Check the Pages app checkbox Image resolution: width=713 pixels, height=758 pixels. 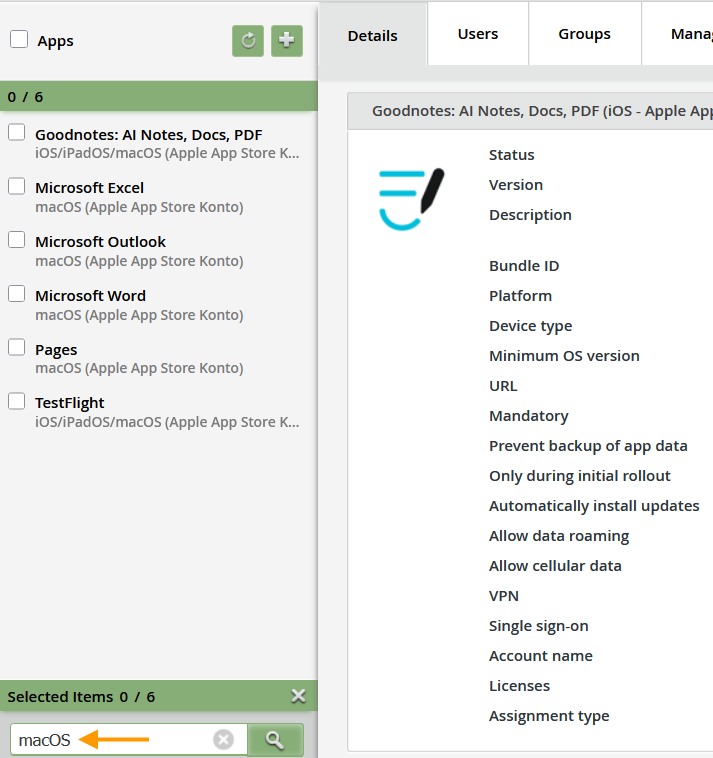coord(16,347)
